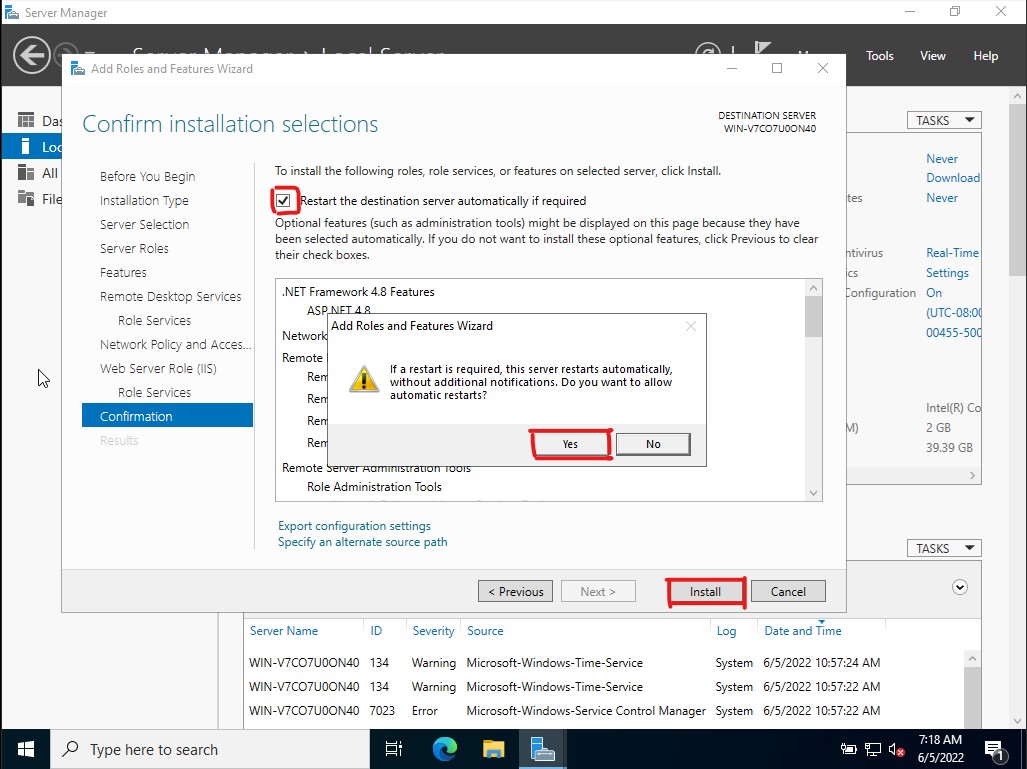Open the File services sidebar icon
Screen dimensions: 1027x769
click(26, 198)
